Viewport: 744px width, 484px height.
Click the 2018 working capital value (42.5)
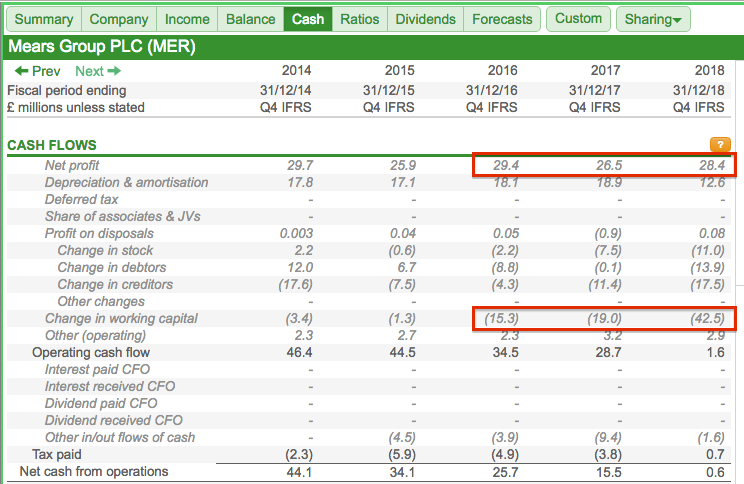(707, 319)
